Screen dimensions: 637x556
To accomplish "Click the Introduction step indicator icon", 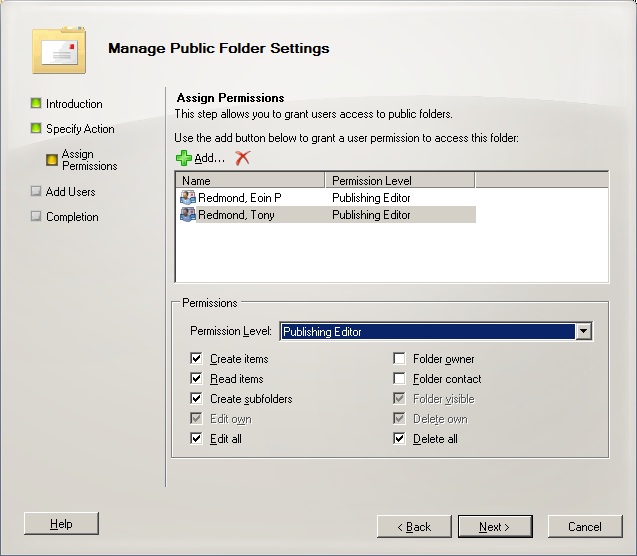I will point(36,103).
